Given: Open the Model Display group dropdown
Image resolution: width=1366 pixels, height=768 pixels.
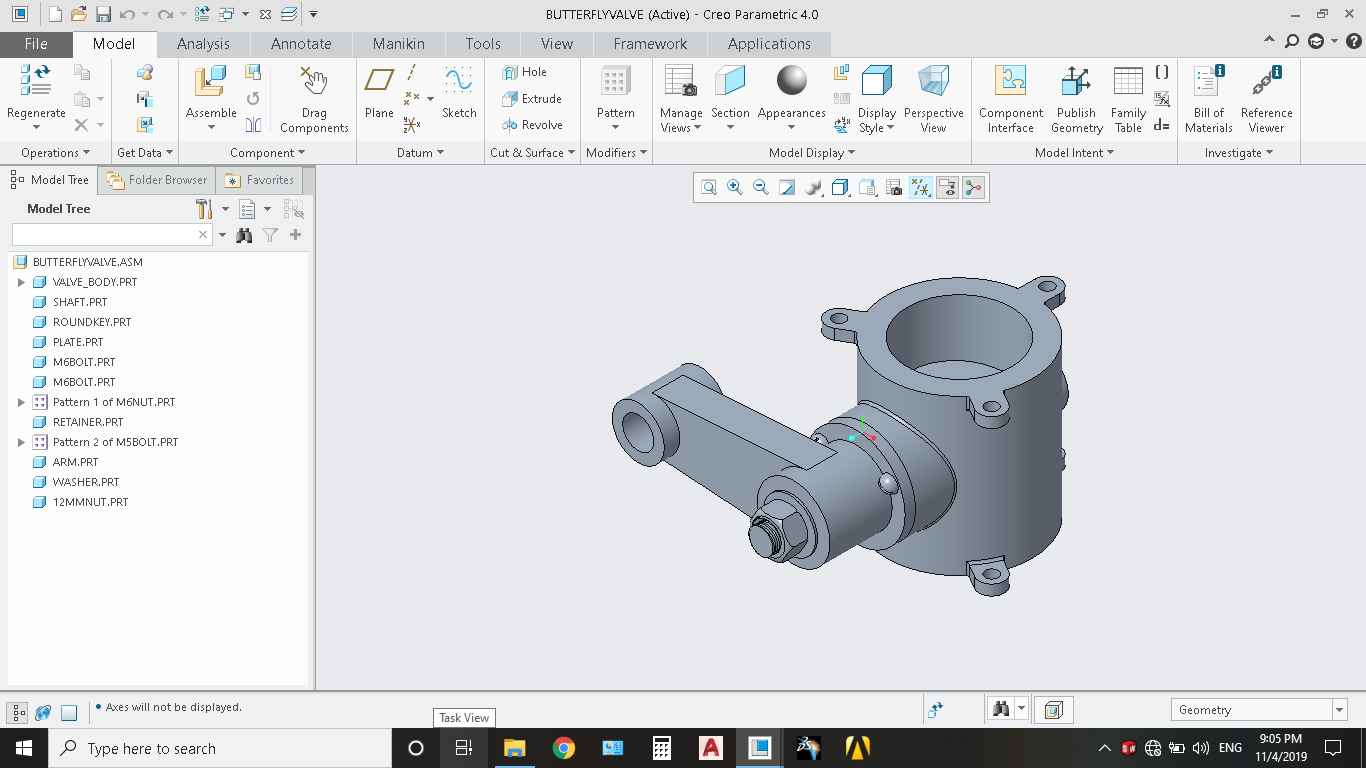Looking at the screenshot, I should click(x=812, y=153).
